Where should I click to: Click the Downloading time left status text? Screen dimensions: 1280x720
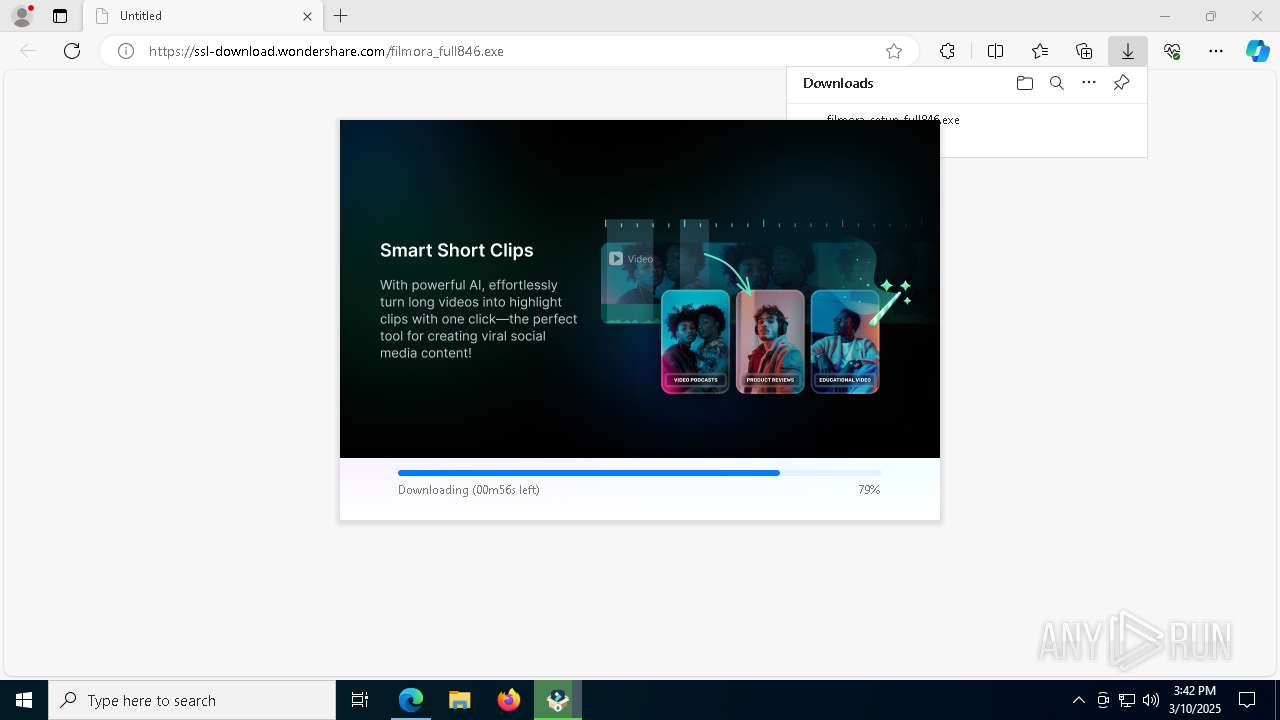point(469,490)
